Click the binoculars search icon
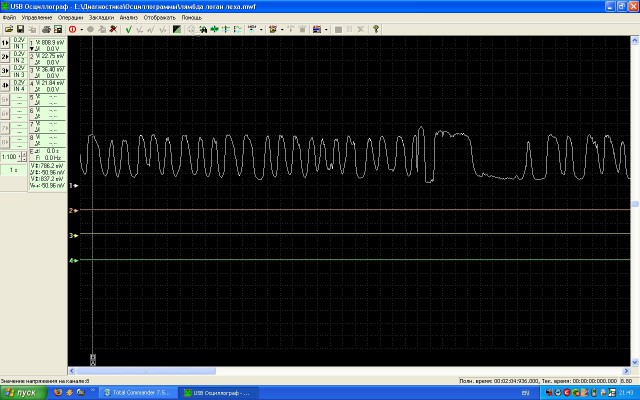 point(203,29)
